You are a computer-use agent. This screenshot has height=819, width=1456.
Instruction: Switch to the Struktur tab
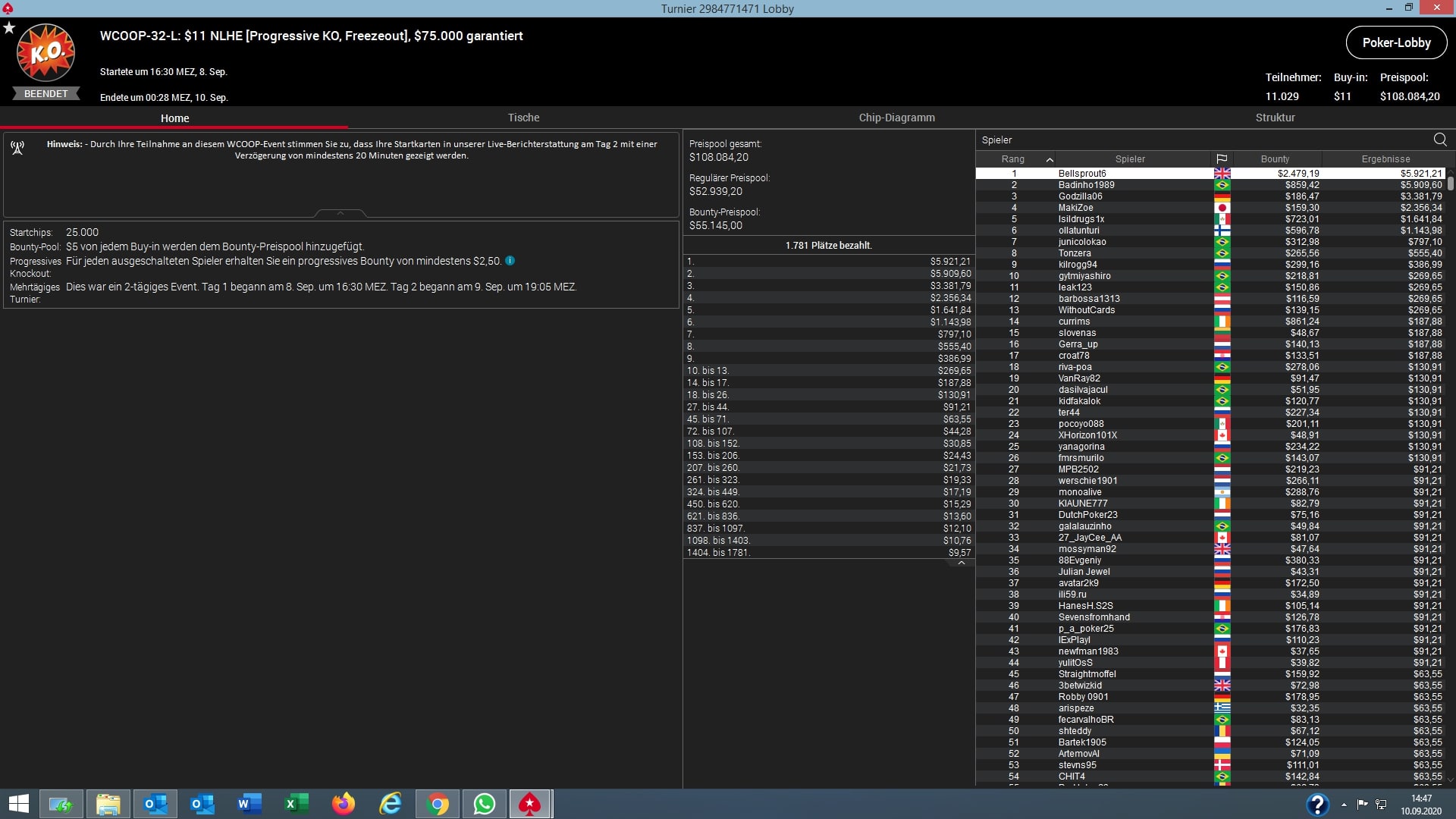(1275, 118)
